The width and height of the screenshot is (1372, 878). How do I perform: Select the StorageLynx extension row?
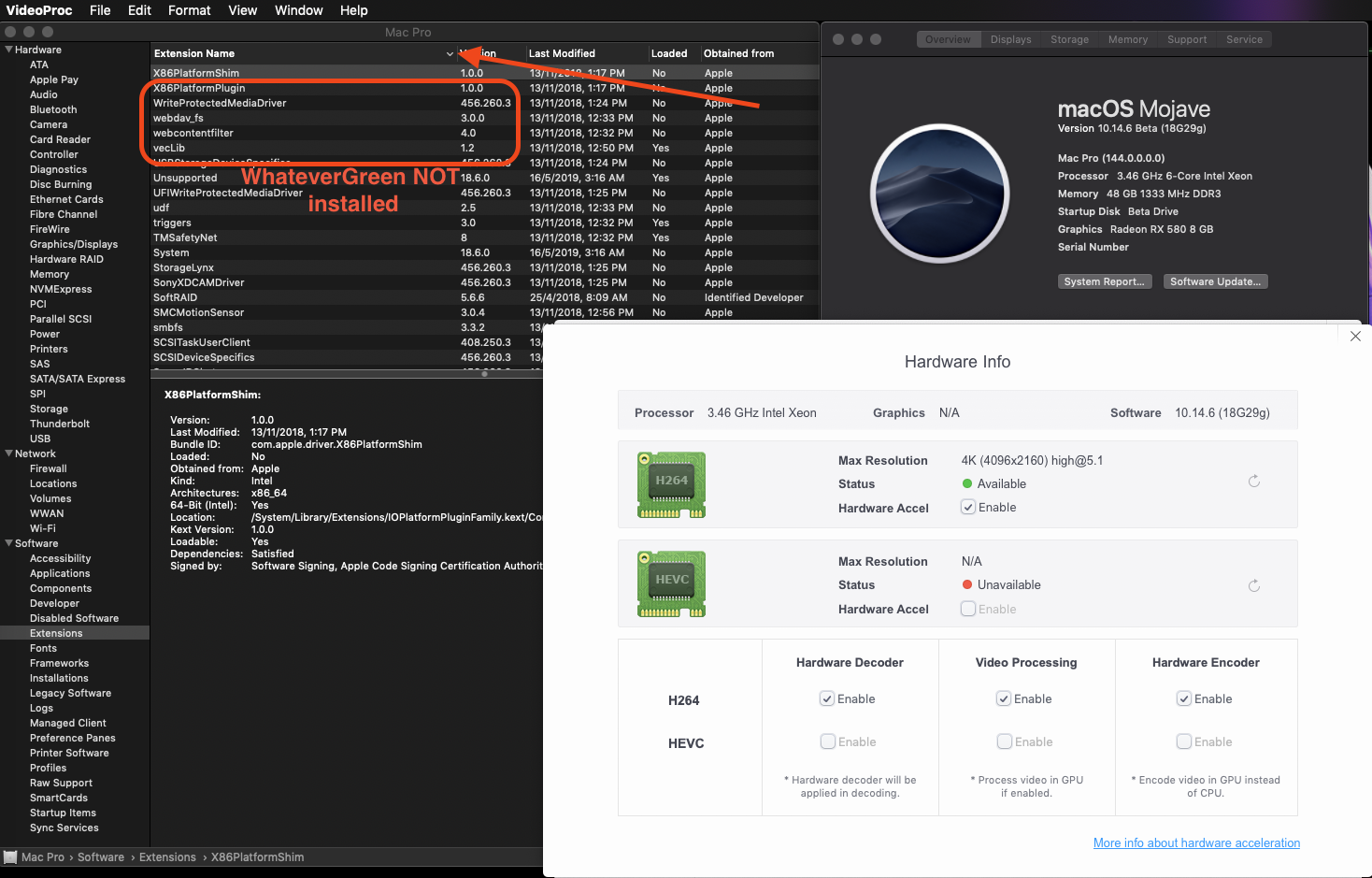[x=484, y=267]
